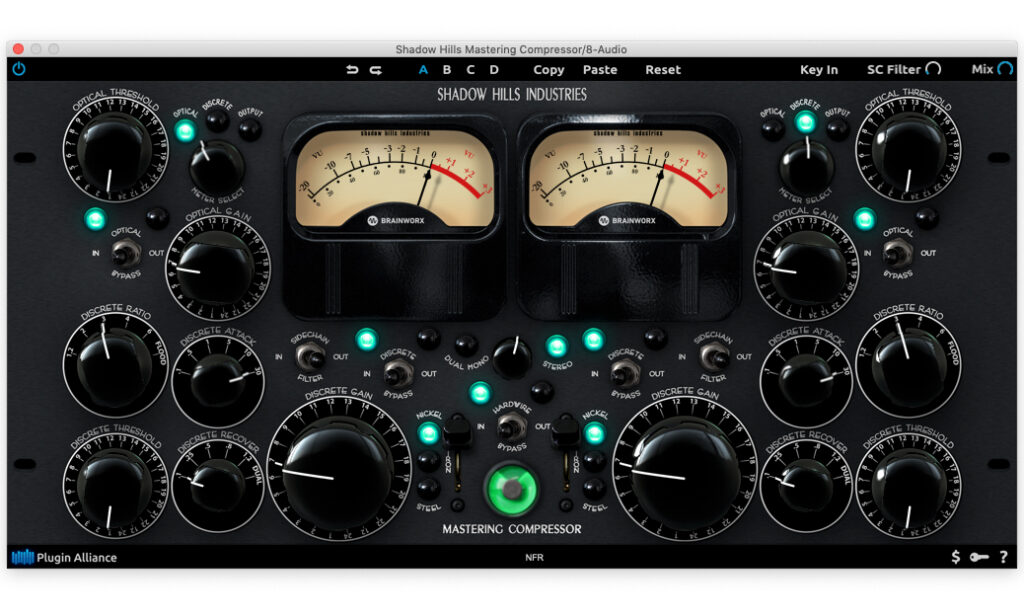Select preset bank B
1024x616 pixels.
[x=447, y=69]
